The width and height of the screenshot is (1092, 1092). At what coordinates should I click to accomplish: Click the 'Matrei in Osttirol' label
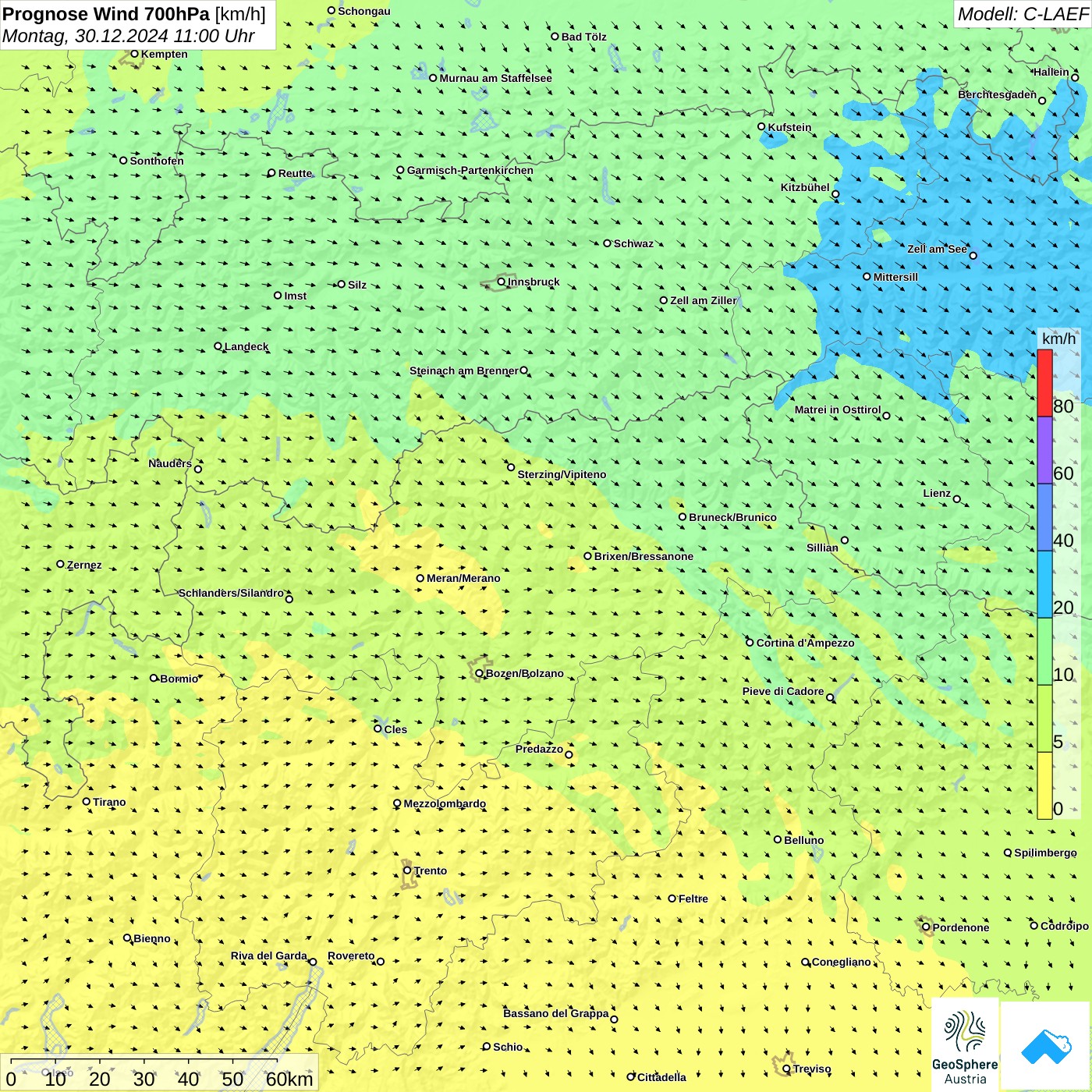click(838, 409)
